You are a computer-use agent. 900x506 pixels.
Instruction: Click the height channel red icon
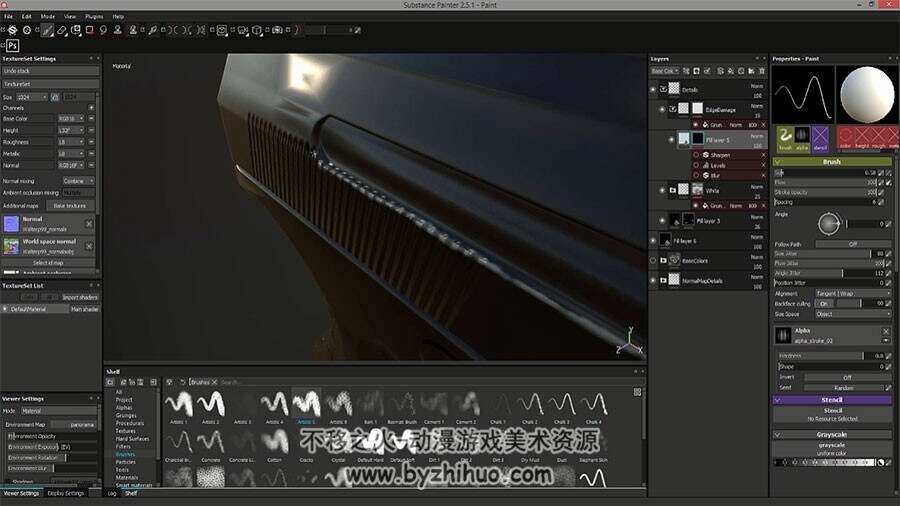click(x=862, y=138)
